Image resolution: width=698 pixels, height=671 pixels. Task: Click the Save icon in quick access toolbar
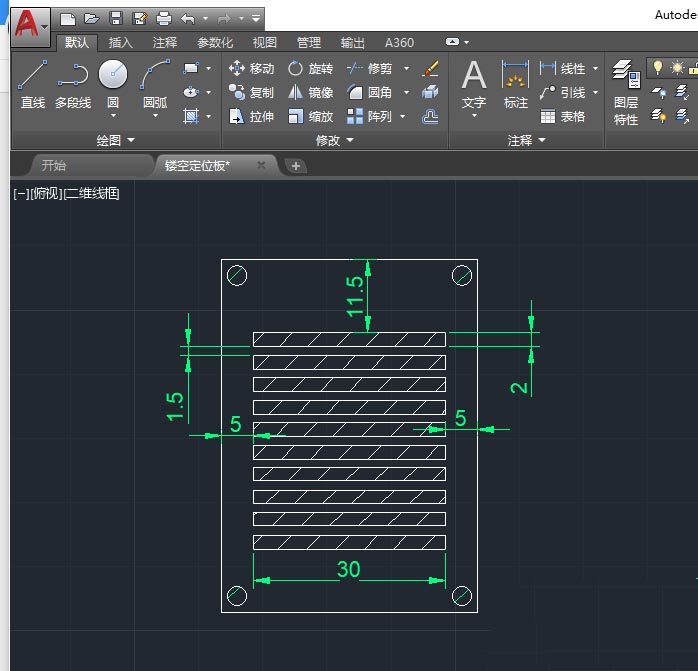click(116, 18)
